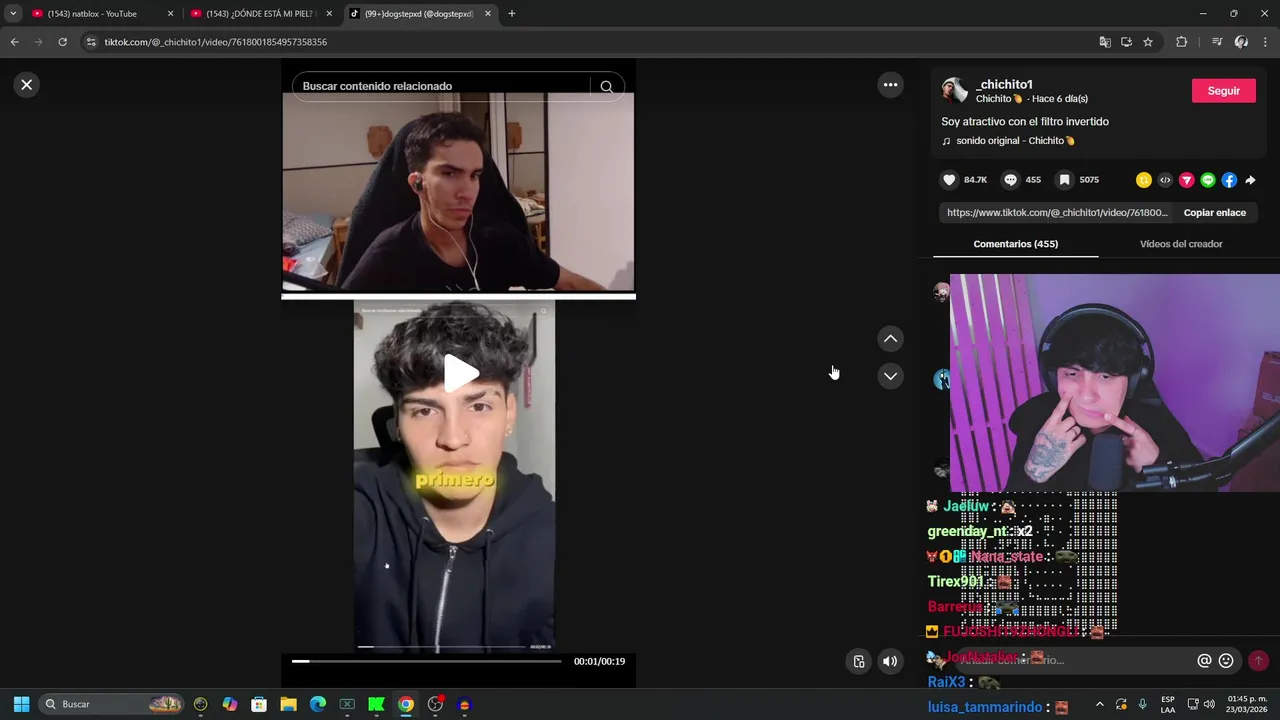Image resolution: width=1280 pixels, height=720 pixels.
Task: Click the tiktok.com address bar URL
Action: tap(216, 42)
